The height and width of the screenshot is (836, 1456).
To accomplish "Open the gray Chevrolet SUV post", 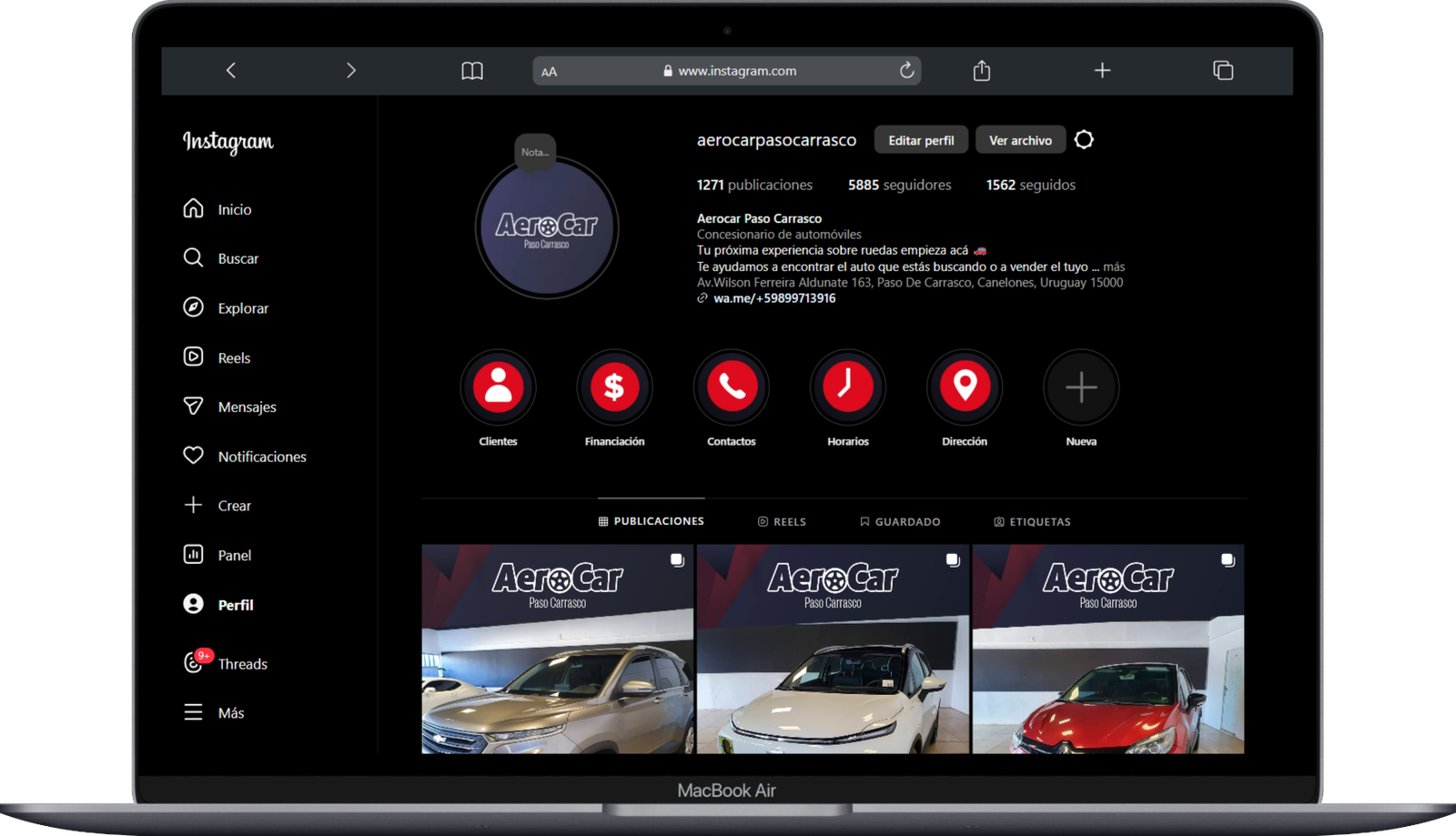I will pos(557,649).
